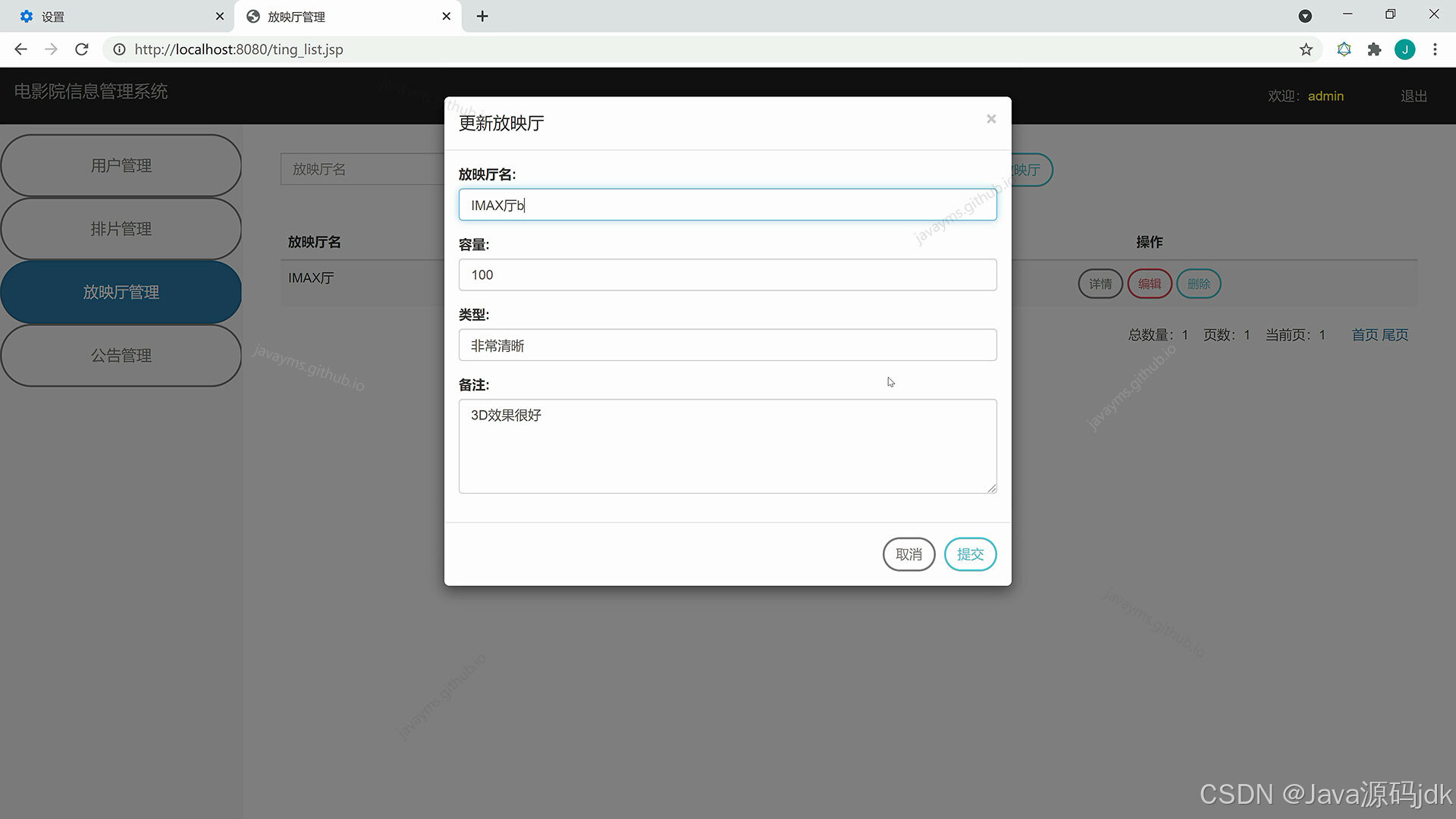This screenshot has height=819, width=1456.
Task: Click the admin username link
Action: [1326, 96]
